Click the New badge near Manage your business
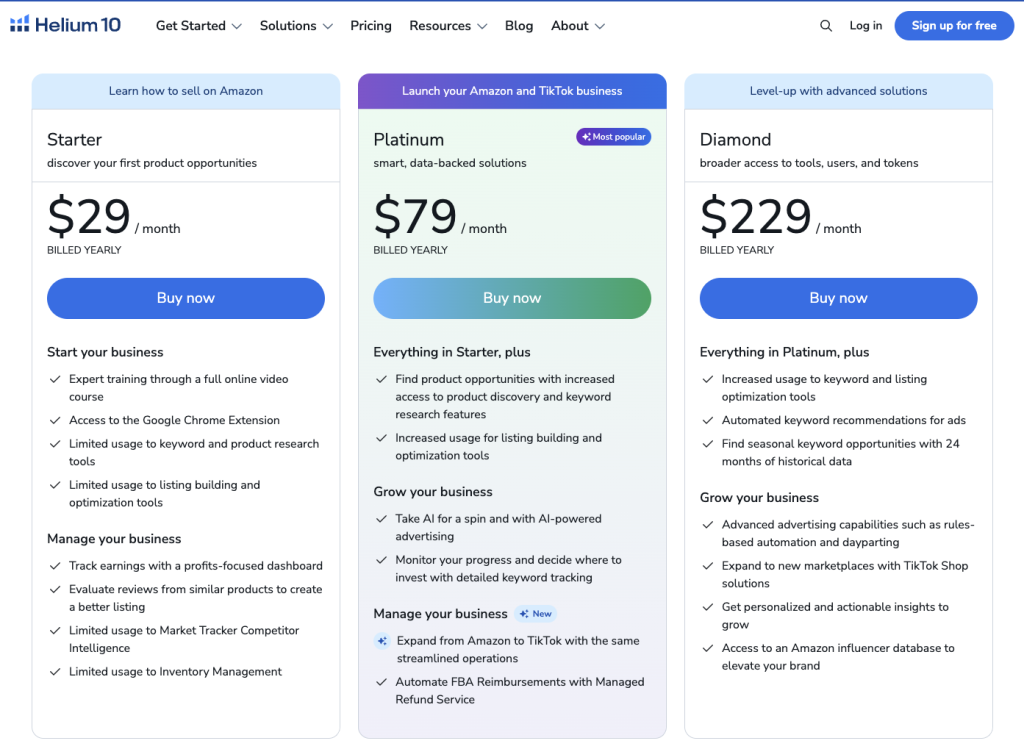 (535, 614)
